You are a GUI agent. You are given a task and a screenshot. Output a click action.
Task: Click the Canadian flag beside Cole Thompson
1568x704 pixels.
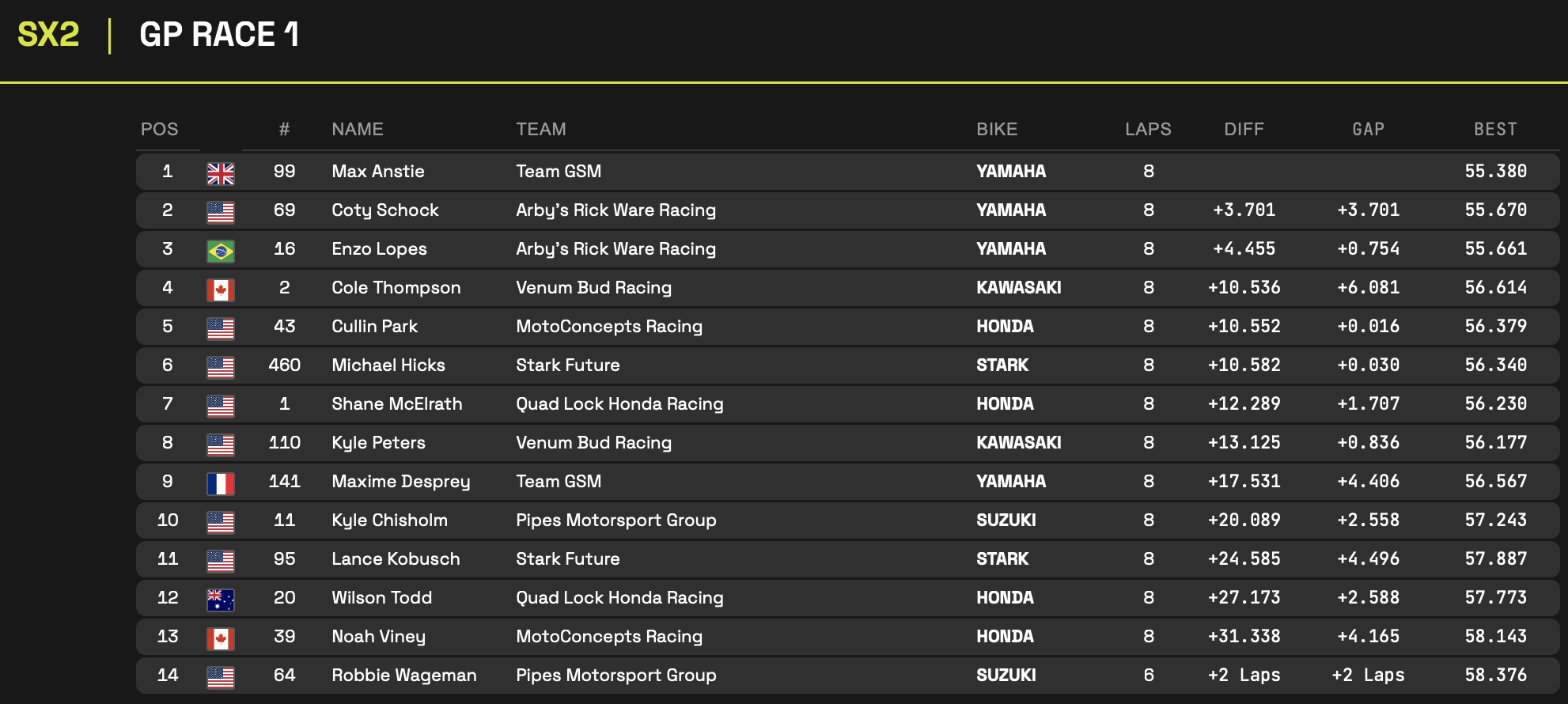click(221, 290)
